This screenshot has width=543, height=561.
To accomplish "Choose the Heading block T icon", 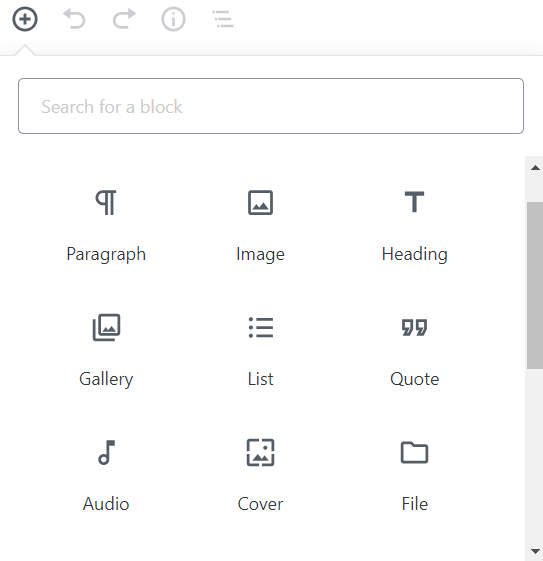I will coord(414,202).
